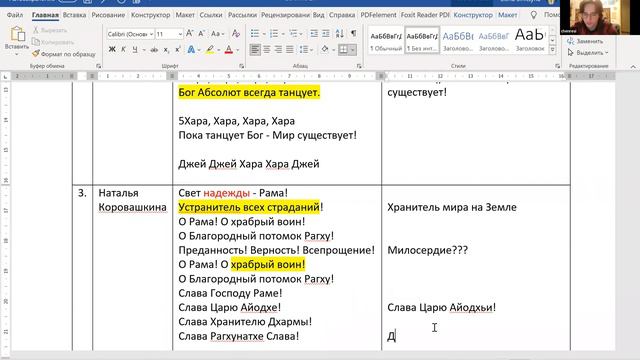Toggle paragraph marks display (¶)
Screen dimensions: 640x360
(353, 33)
